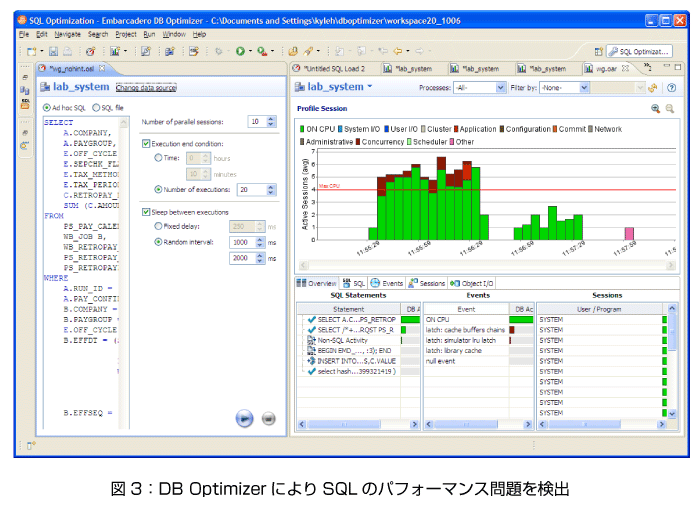The image size is (700, 507).
Task: Click Change data source link
Action: pyautogui.click(x=146, y=87)
